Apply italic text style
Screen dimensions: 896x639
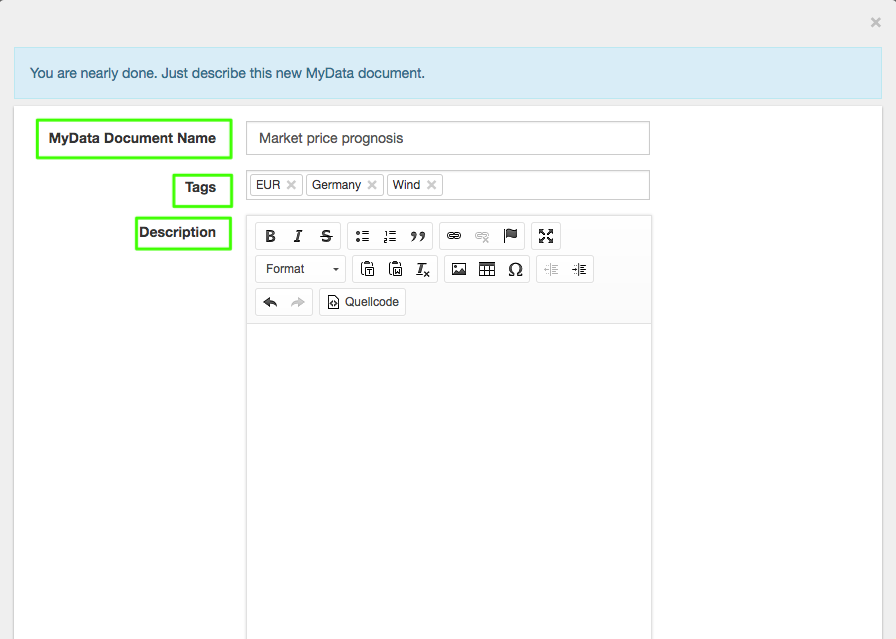298,236
